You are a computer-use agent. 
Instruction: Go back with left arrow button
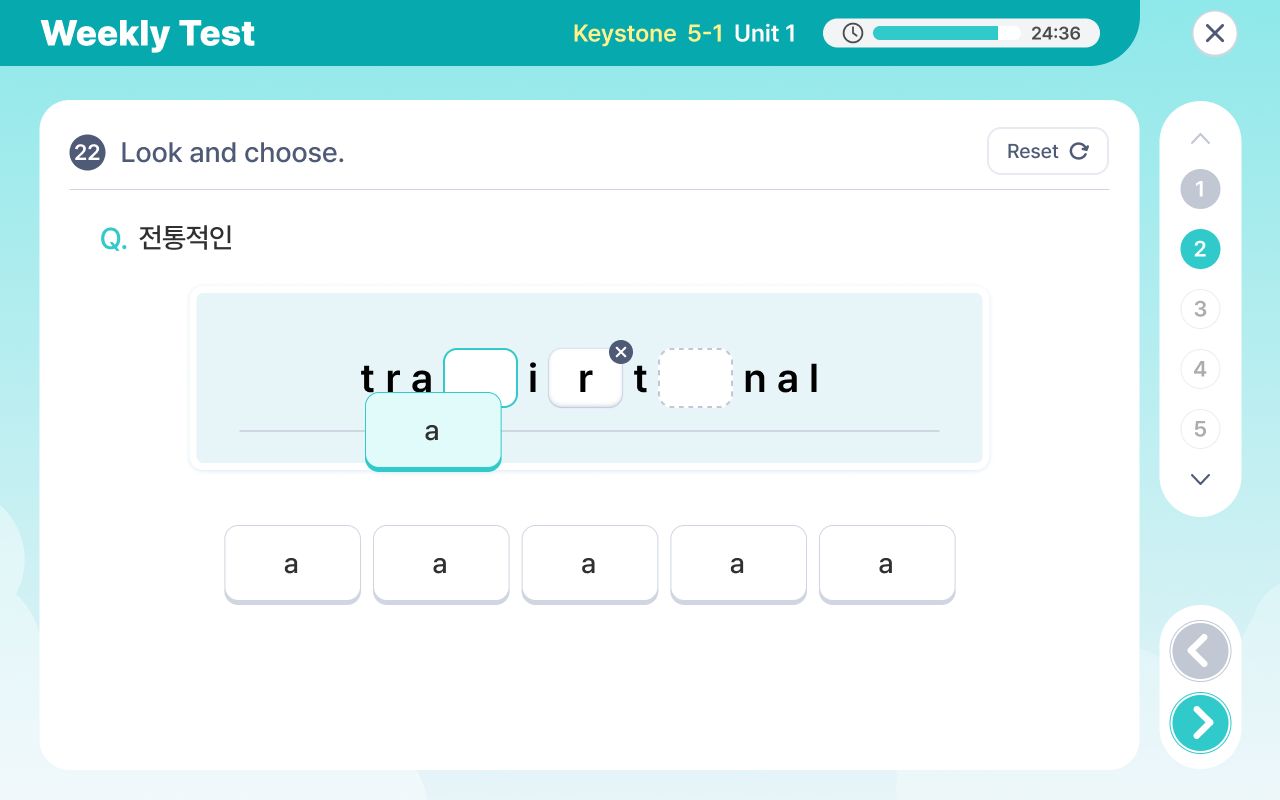(1200, 652)
